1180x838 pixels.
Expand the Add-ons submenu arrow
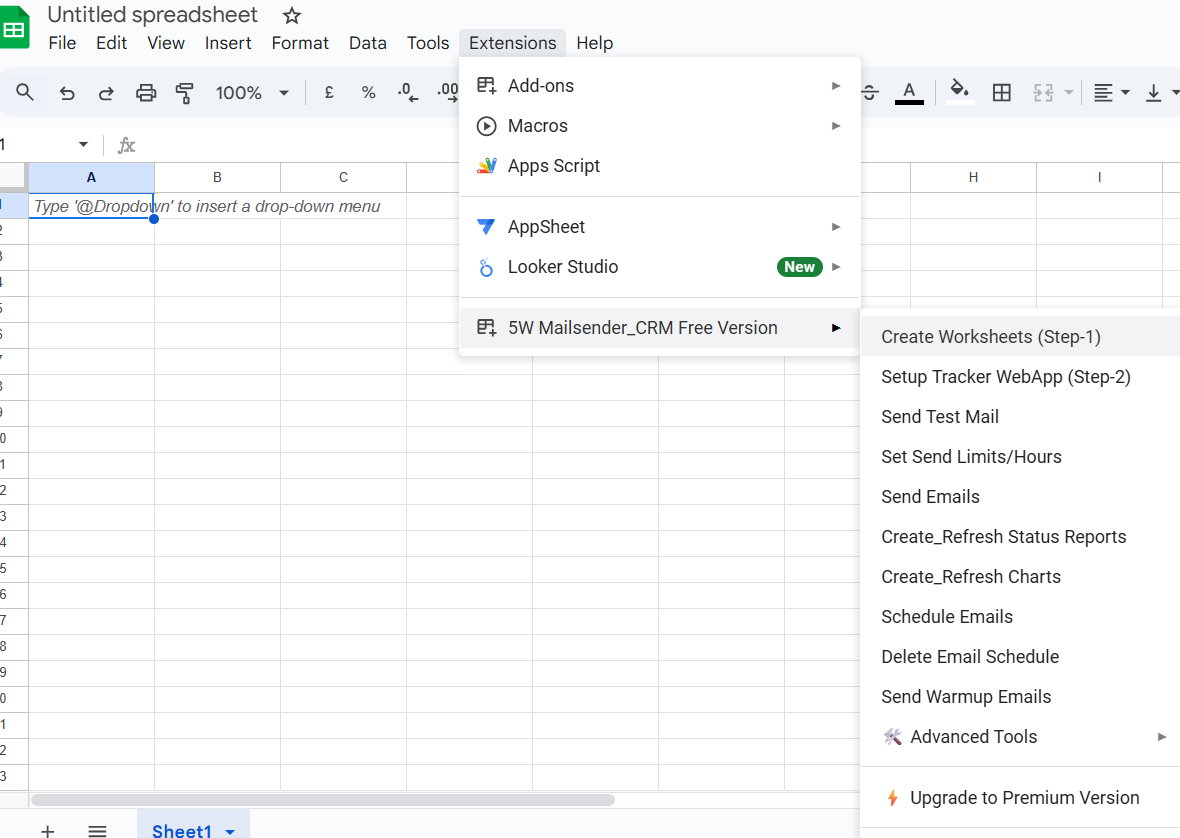[835, 86]
